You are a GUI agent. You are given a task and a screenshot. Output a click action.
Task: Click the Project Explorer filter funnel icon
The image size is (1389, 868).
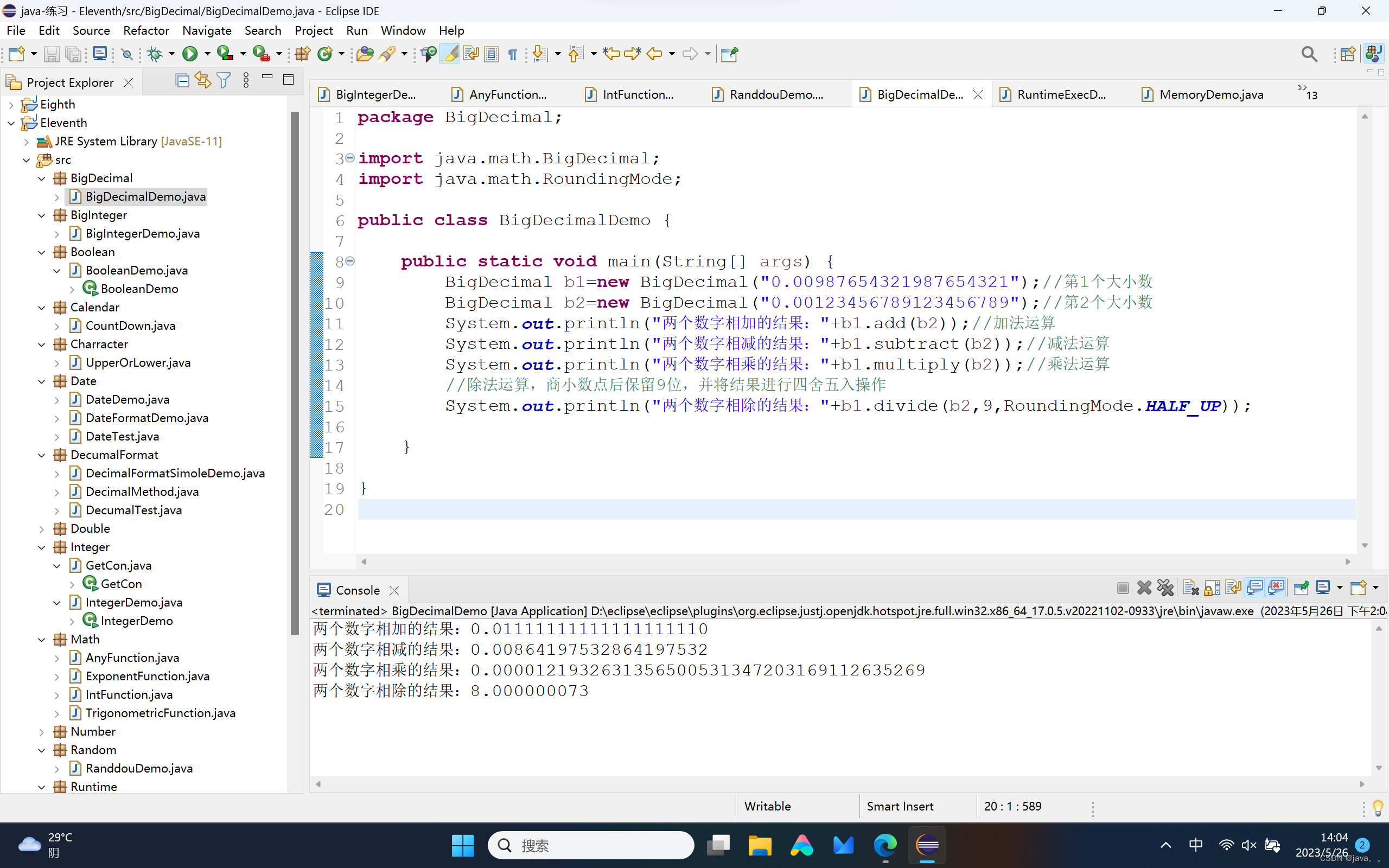tap(224, 81)
